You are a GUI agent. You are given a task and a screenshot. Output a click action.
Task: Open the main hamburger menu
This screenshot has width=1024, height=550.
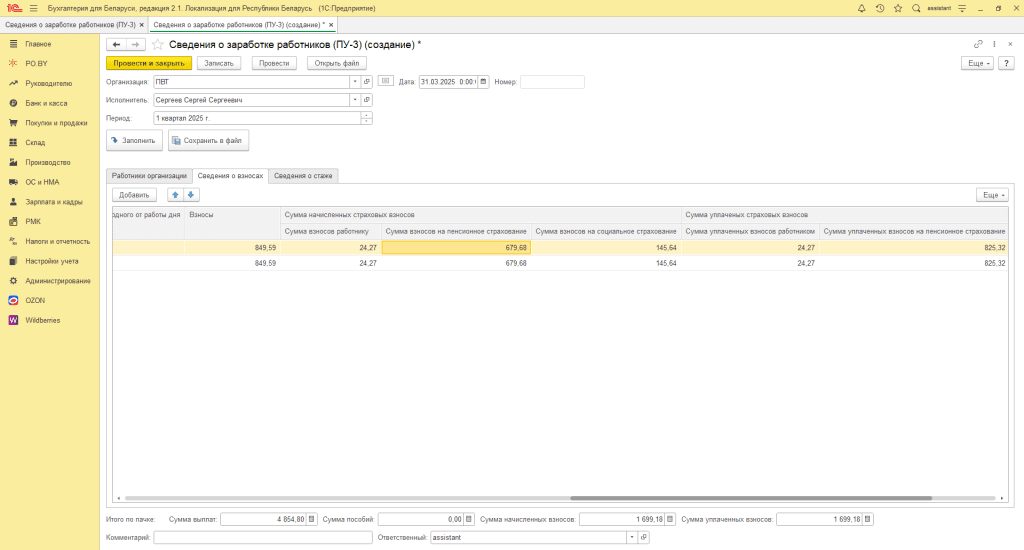(33, 8)
